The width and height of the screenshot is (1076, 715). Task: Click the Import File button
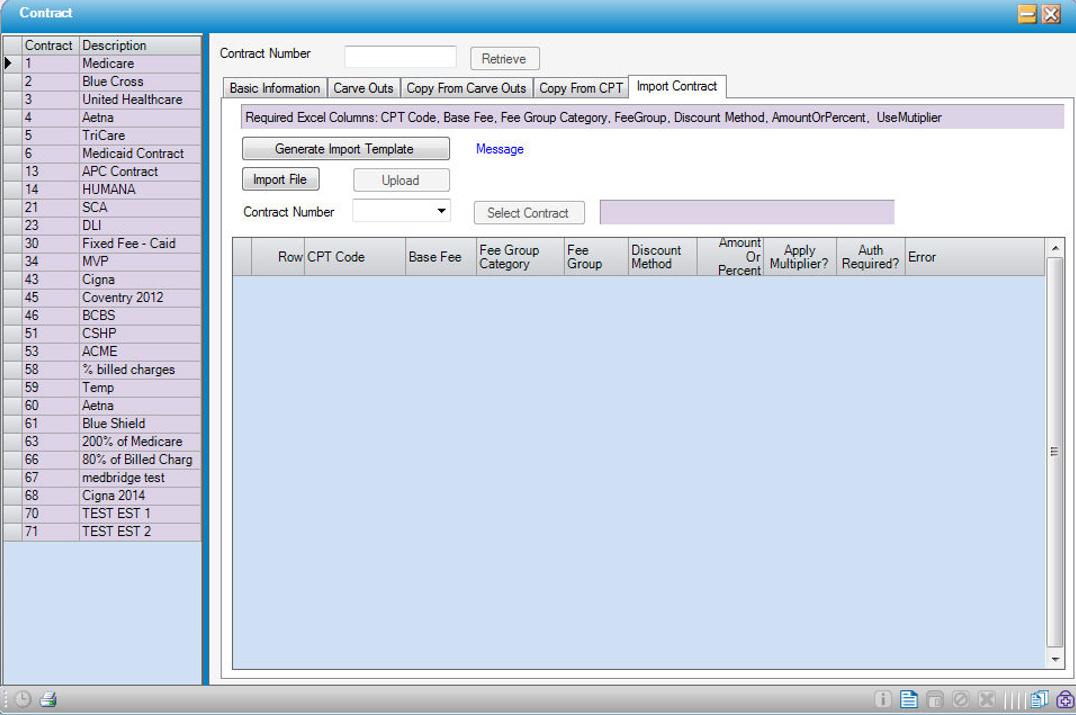[x=280, y=180]
